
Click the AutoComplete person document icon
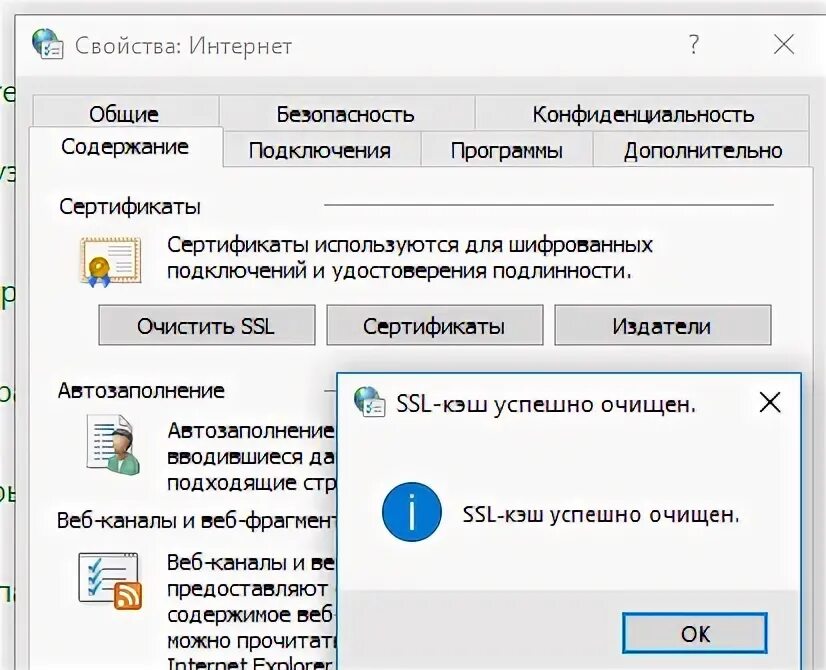click(x=113, y=445)
